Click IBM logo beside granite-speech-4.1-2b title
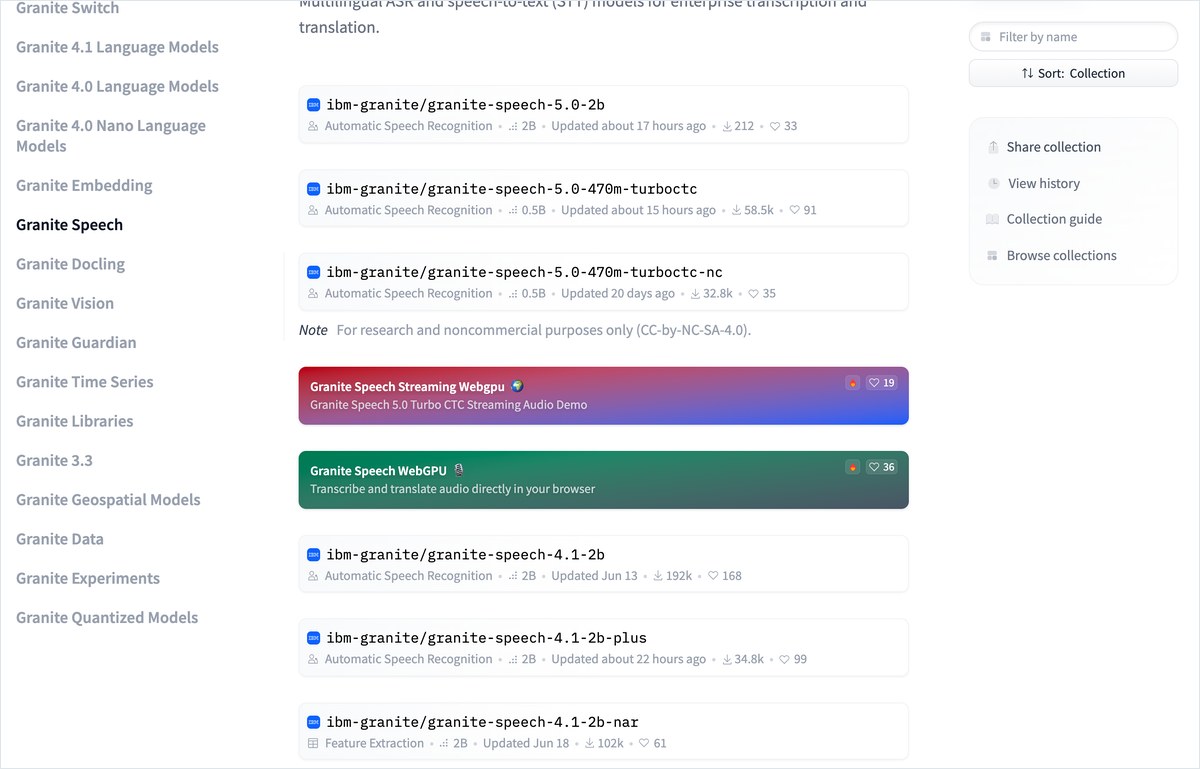 click(313, 555)
